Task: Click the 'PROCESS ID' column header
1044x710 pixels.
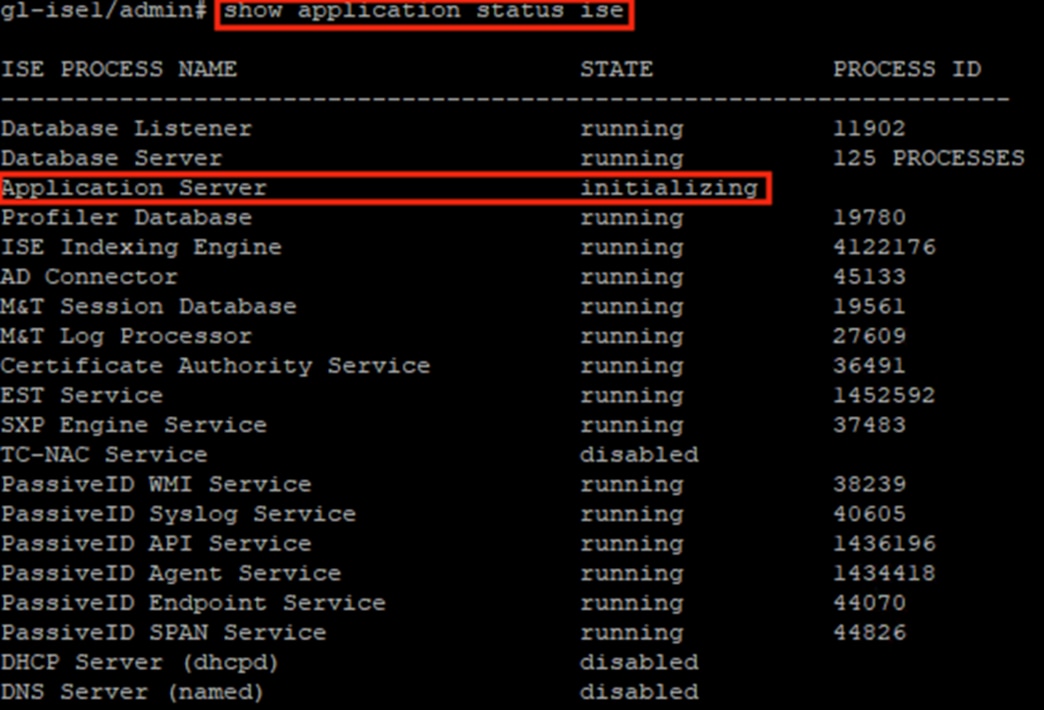Action: [908, 69]
